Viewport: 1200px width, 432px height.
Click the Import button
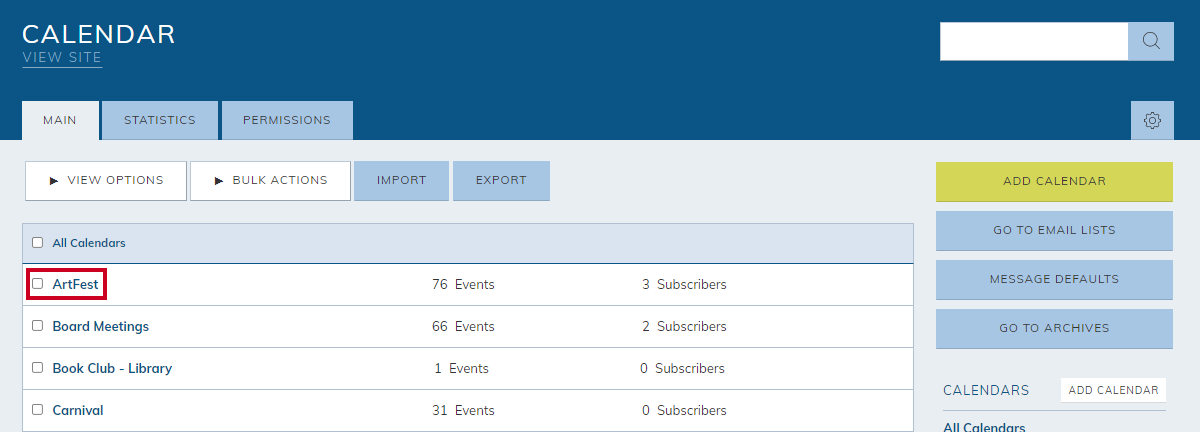pos(402,181)
